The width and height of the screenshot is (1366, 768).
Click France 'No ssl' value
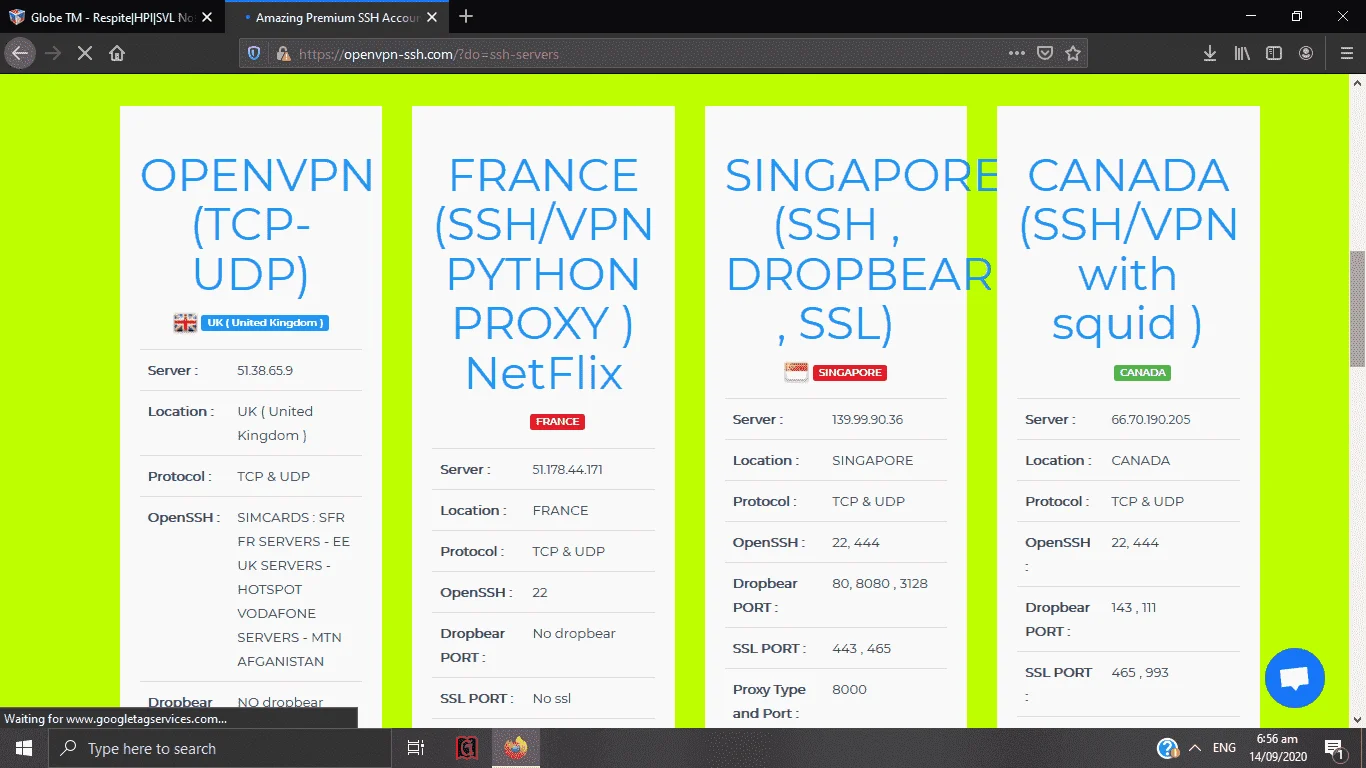[552, 698]
